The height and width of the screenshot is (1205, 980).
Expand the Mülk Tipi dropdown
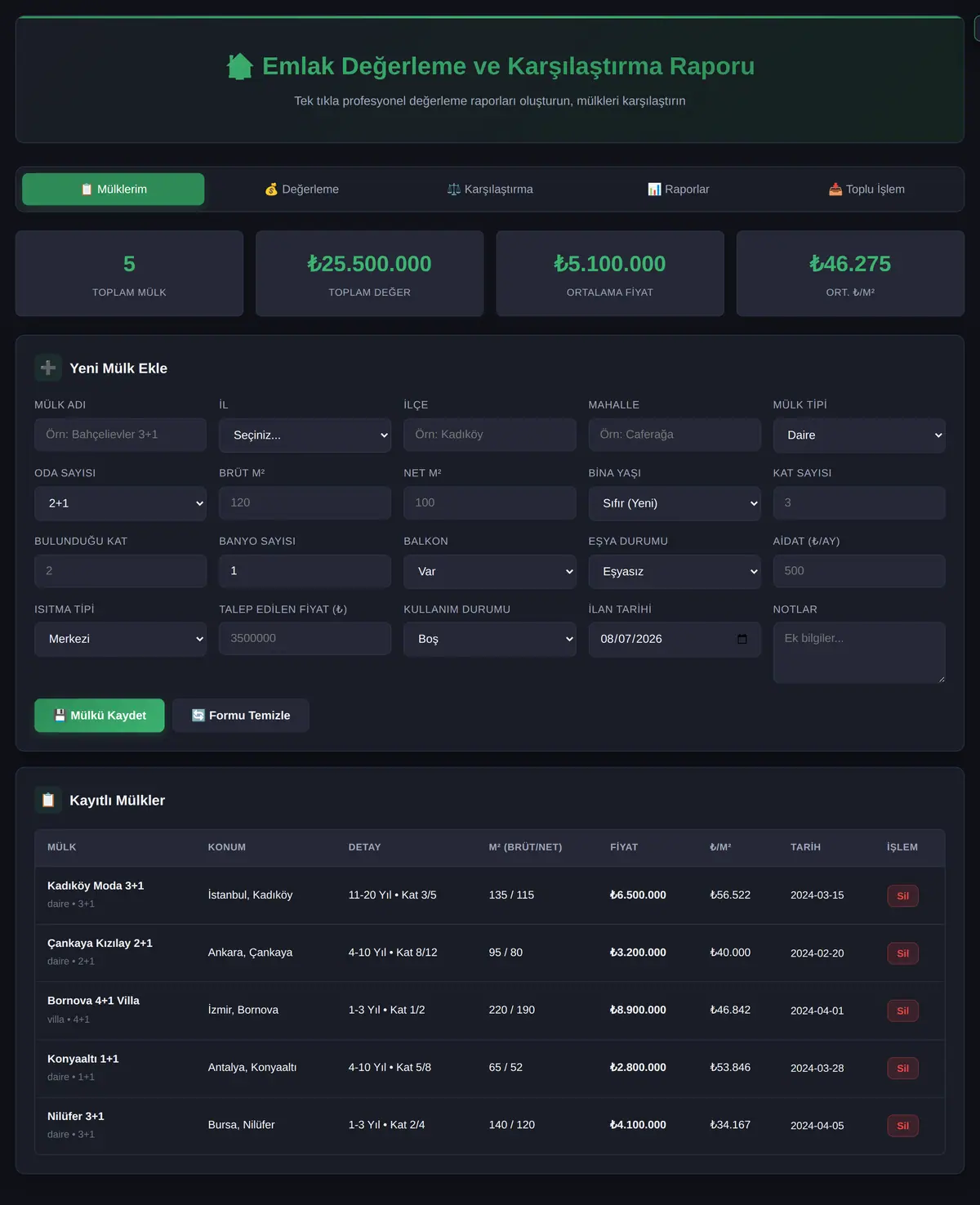point(859,435)
